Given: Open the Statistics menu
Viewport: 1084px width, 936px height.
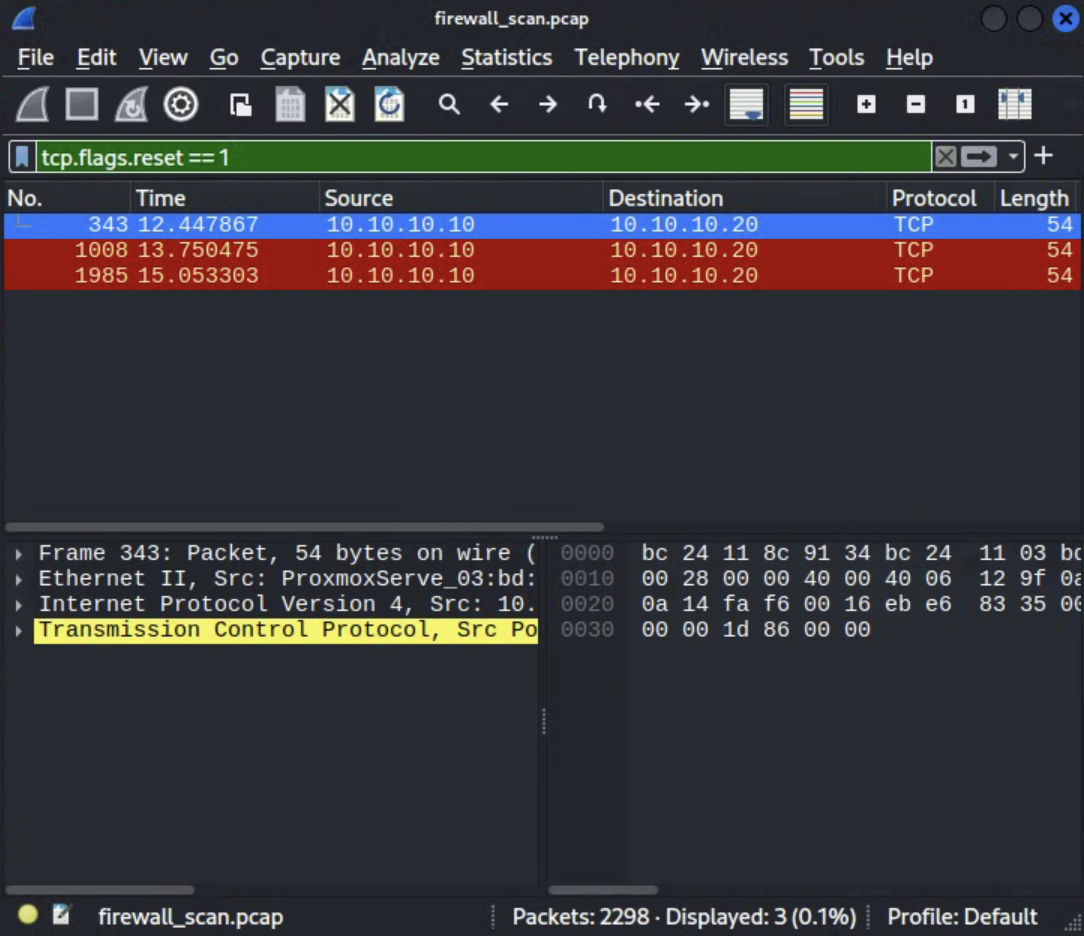Looking at the screenshot, I should (x=507, y=58).
